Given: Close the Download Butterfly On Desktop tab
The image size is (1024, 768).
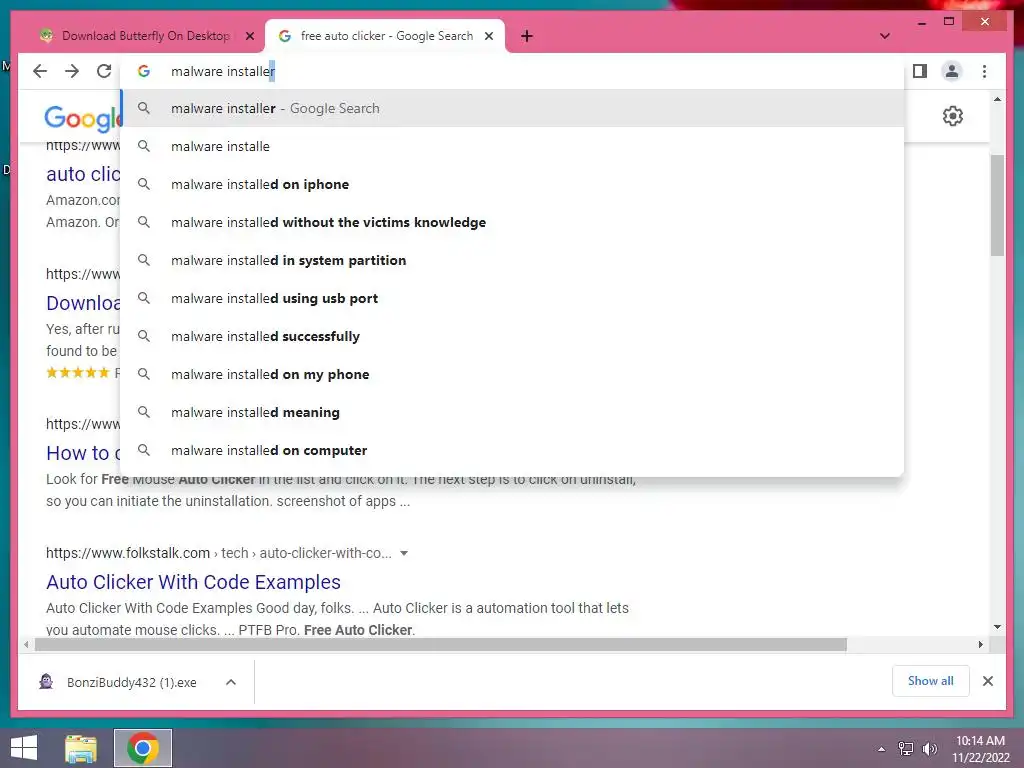Looking at the screenshot, I should coord(249,36).
